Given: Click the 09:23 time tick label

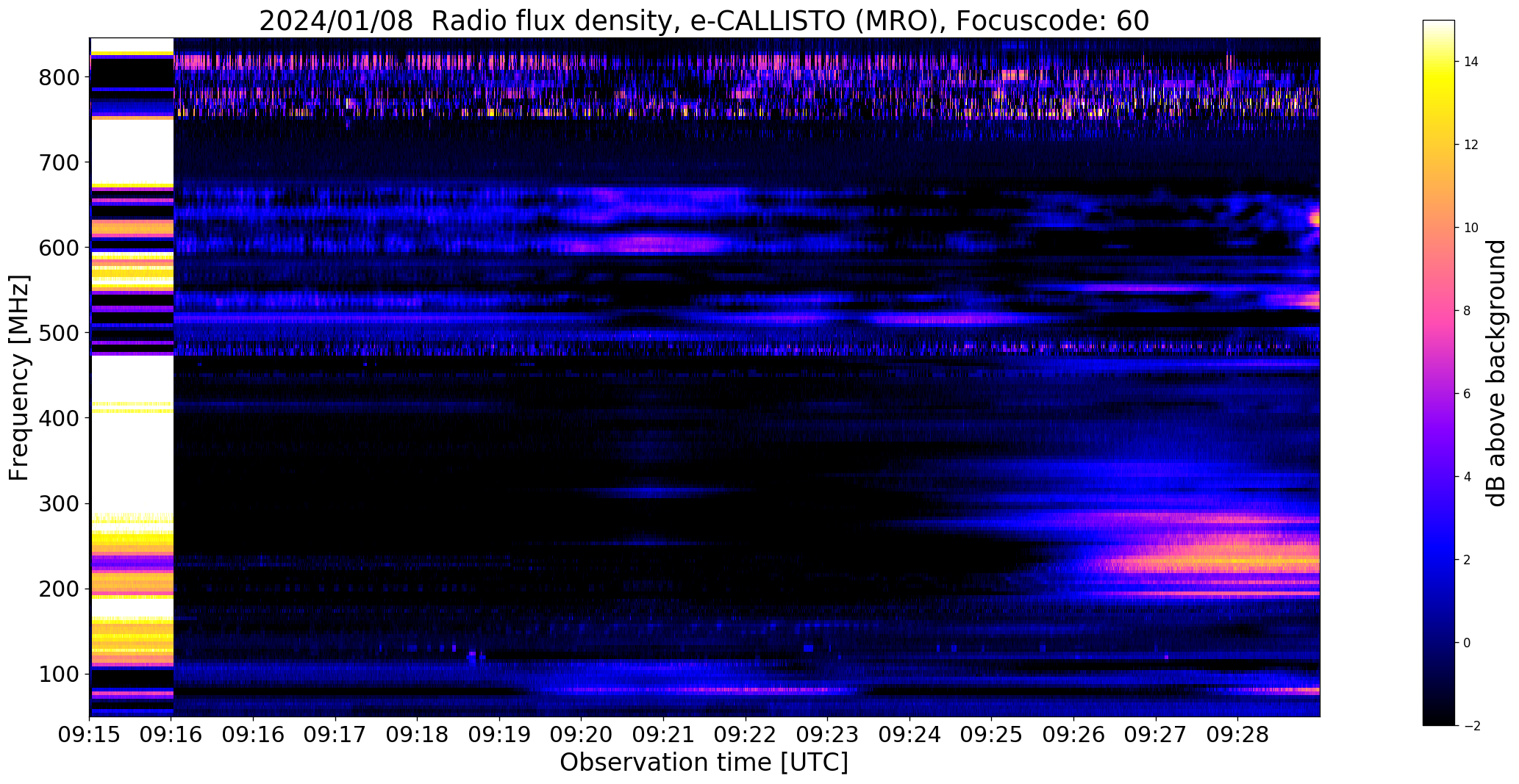Looking at the screenshot, I should pyautogui.click(x=827, y=734).
